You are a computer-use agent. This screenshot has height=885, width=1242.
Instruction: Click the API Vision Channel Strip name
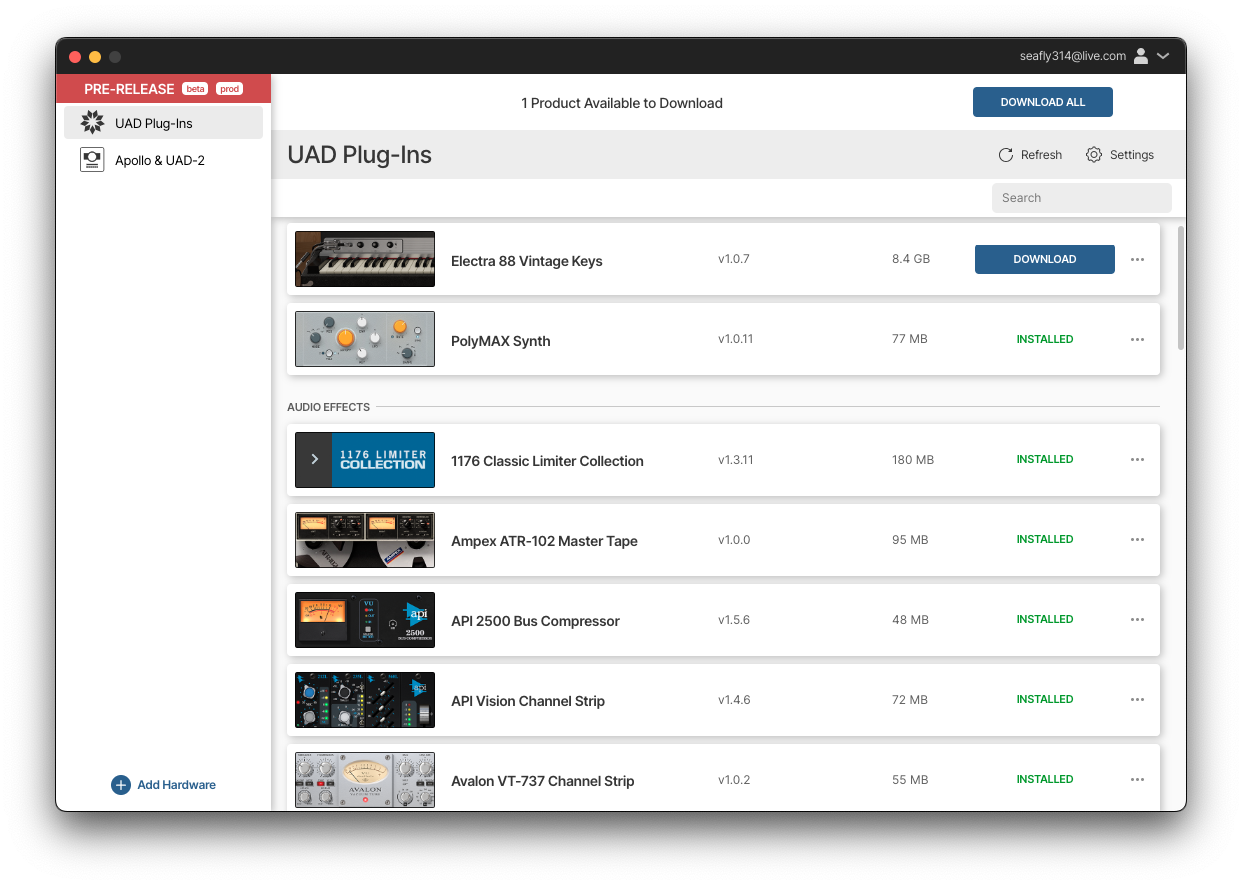point(528,701)
